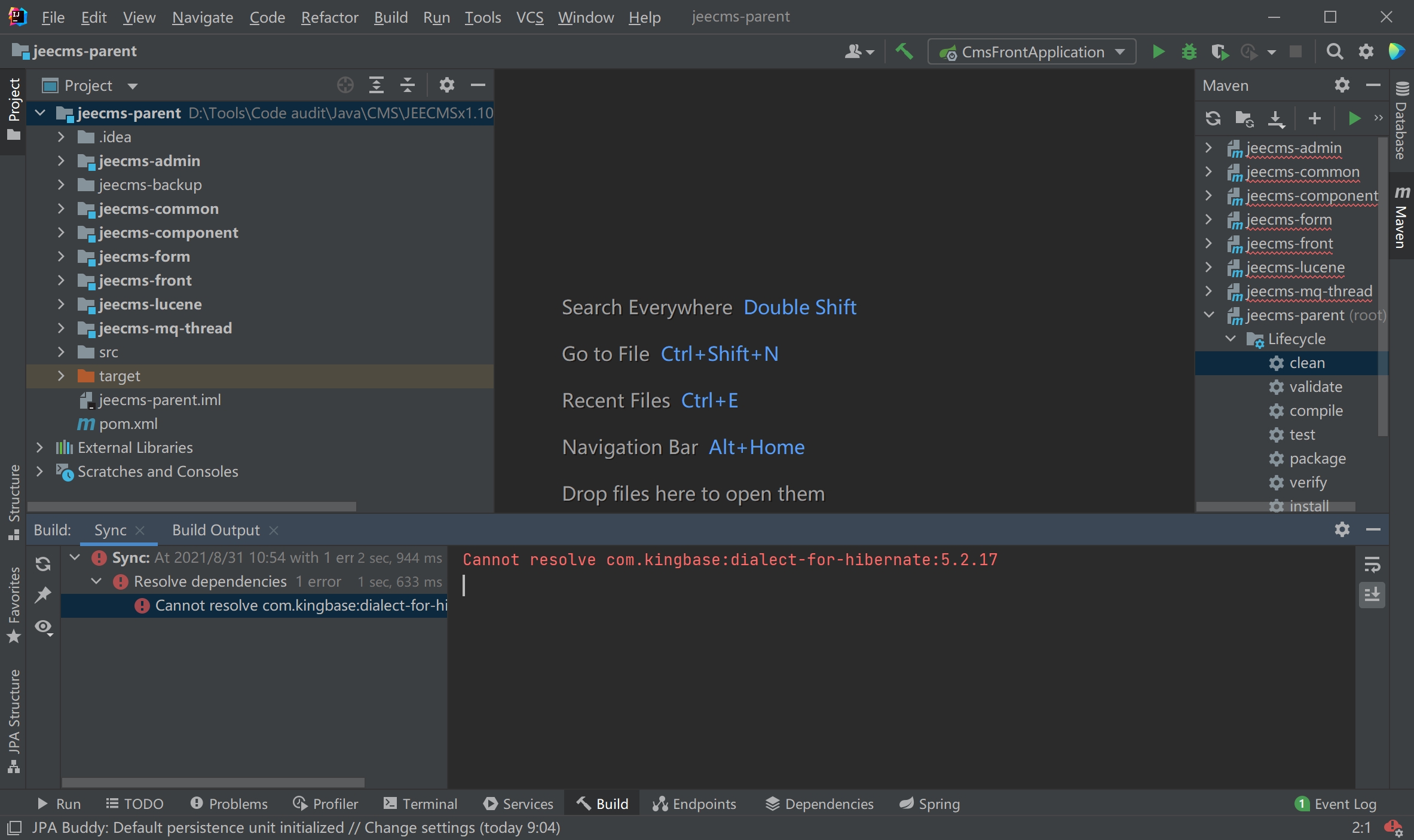Click the green Run application button
Image resolution: width=1414 pixels, height=840 pixels.
[x=1158, y=52]
